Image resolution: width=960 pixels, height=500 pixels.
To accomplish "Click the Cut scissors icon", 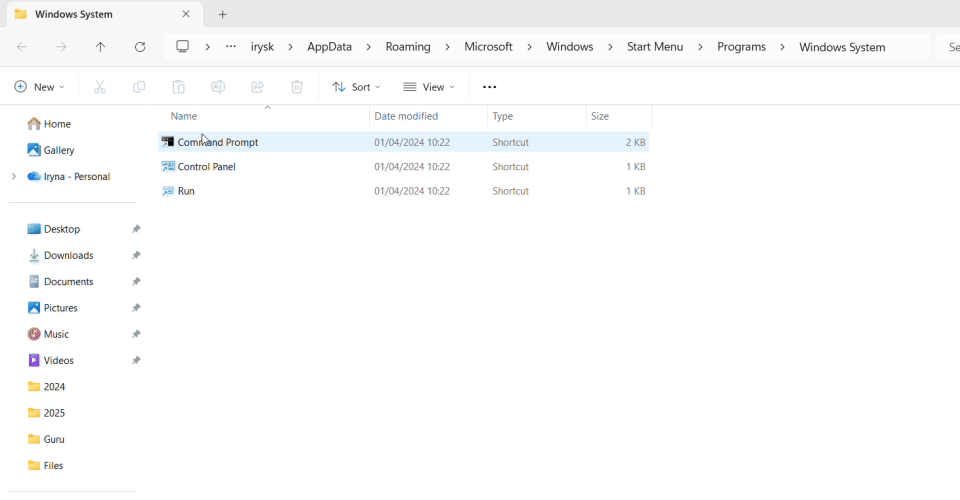I will pyautogui.click(x=100, y=87).
